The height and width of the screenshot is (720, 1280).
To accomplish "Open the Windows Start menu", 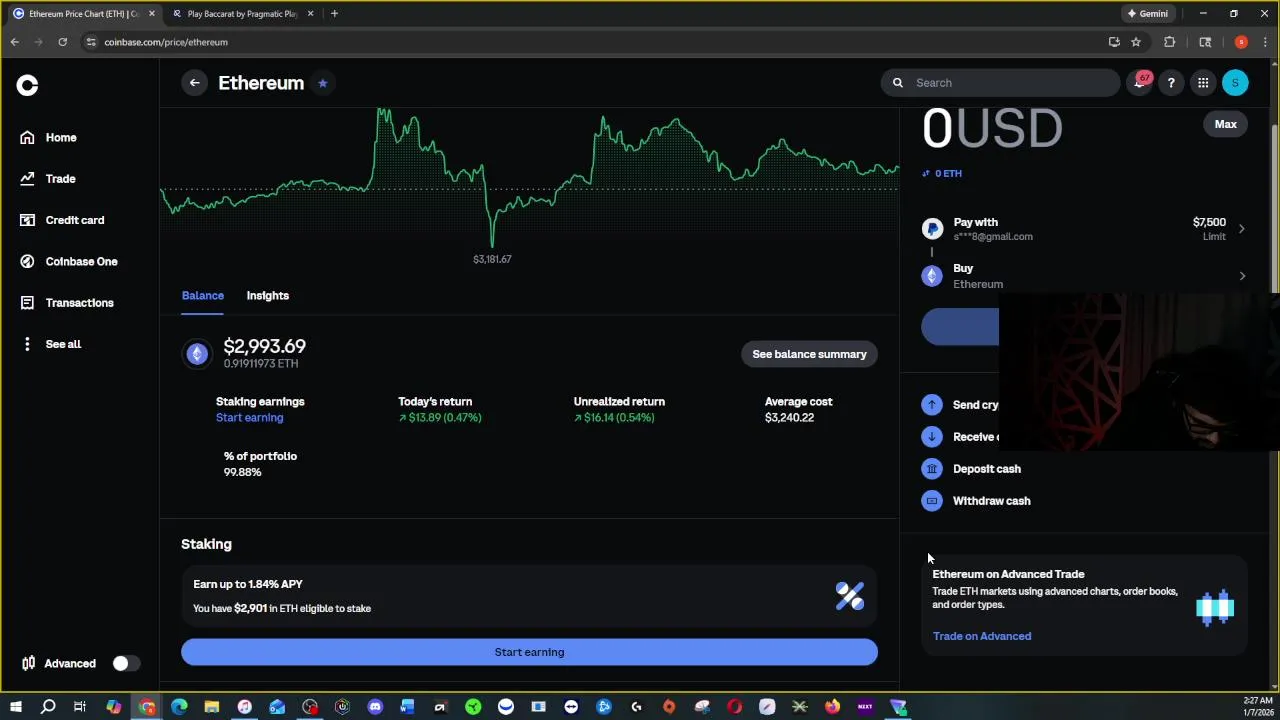I will point(15,707).
